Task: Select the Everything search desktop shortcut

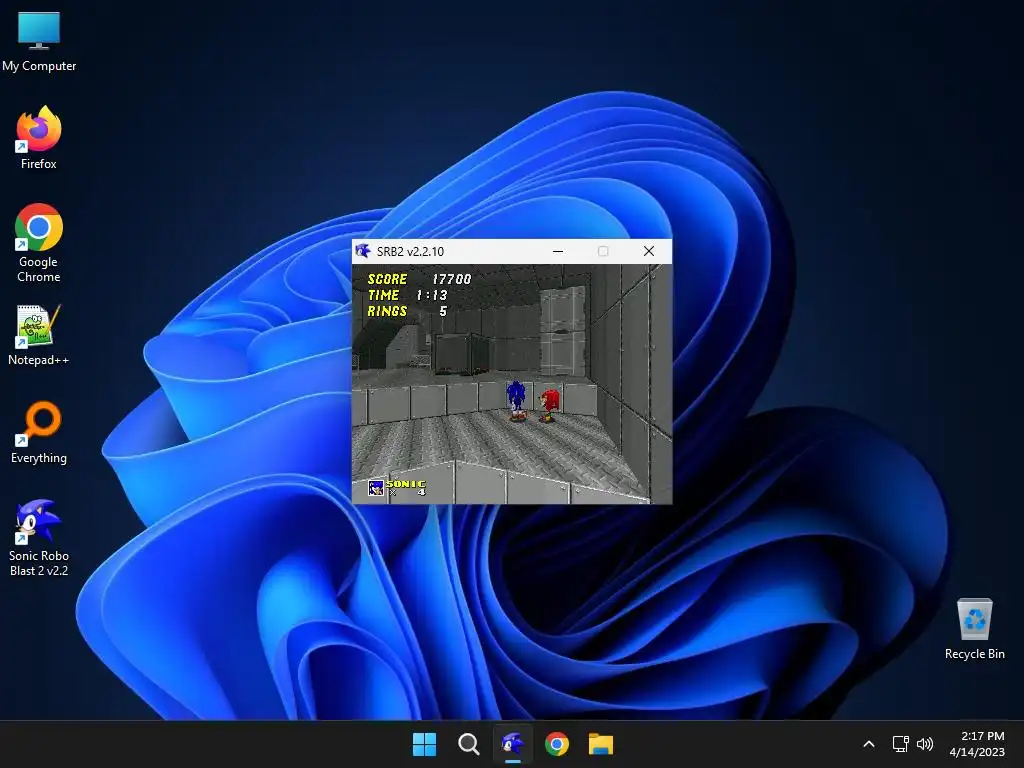Action: 39,433
